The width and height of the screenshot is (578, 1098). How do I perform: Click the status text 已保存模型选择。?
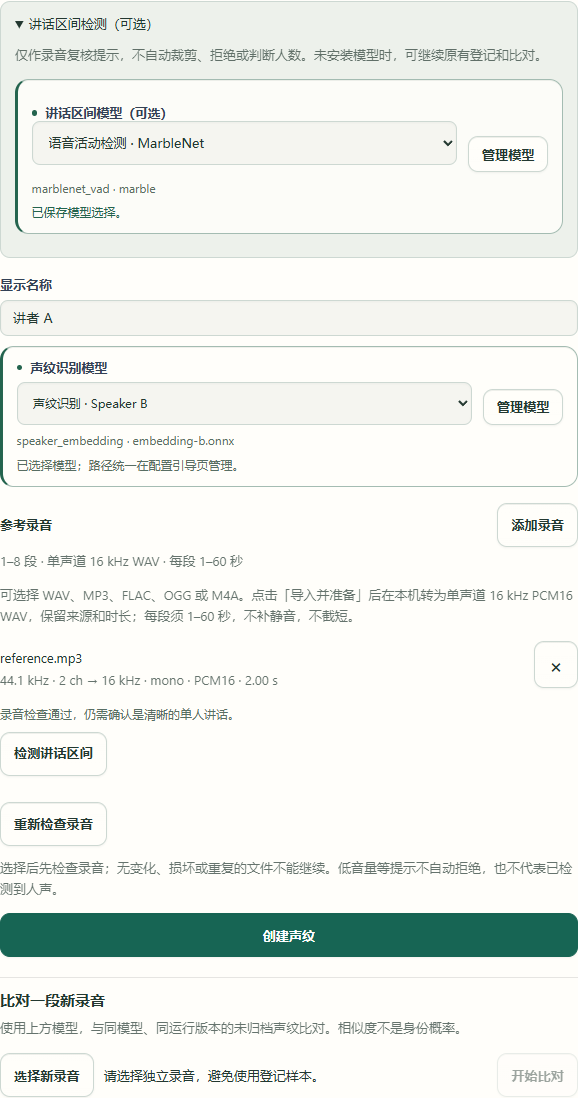77,212
